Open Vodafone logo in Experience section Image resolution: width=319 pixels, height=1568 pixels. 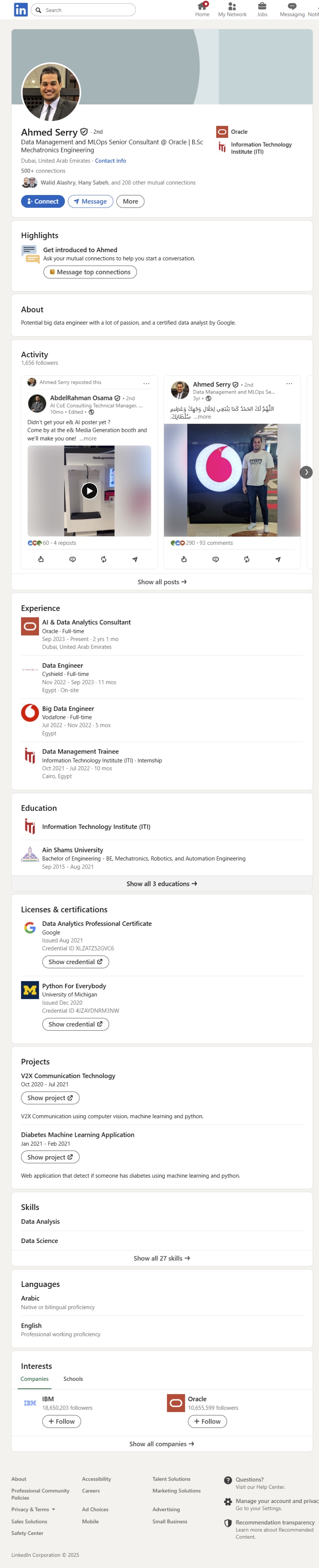pyautogui.click(x=30, y=713)
